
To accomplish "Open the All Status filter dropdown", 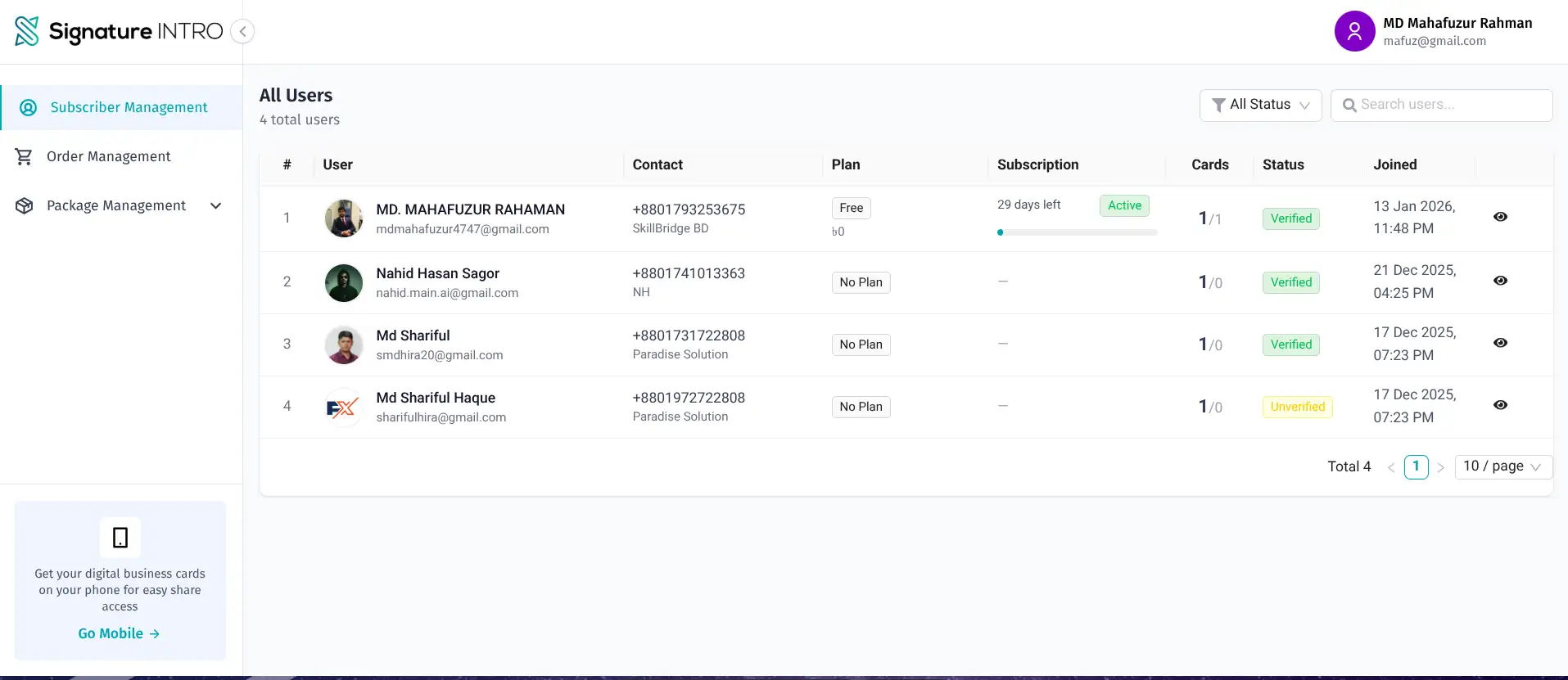I will (x=1260, y=105).
